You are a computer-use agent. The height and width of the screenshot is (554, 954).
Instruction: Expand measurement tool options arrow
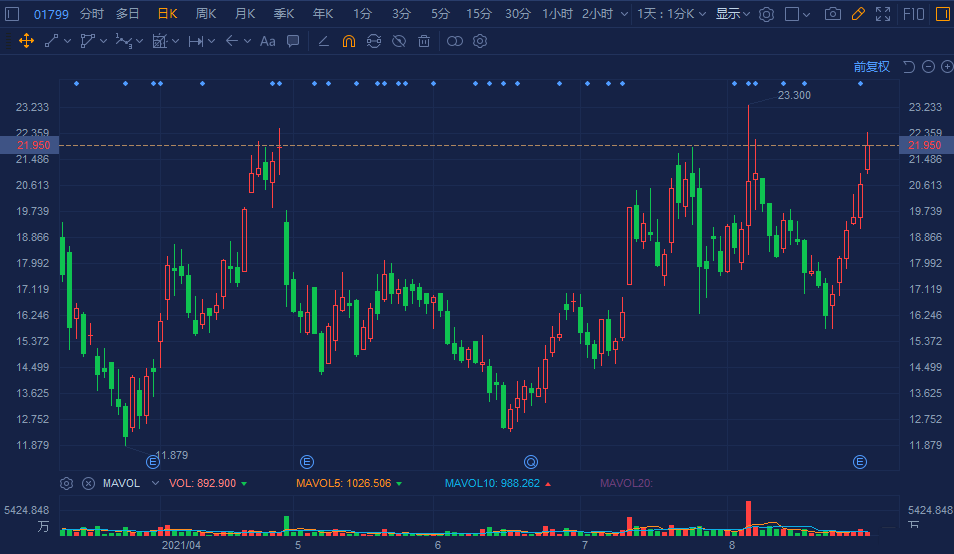175,41
